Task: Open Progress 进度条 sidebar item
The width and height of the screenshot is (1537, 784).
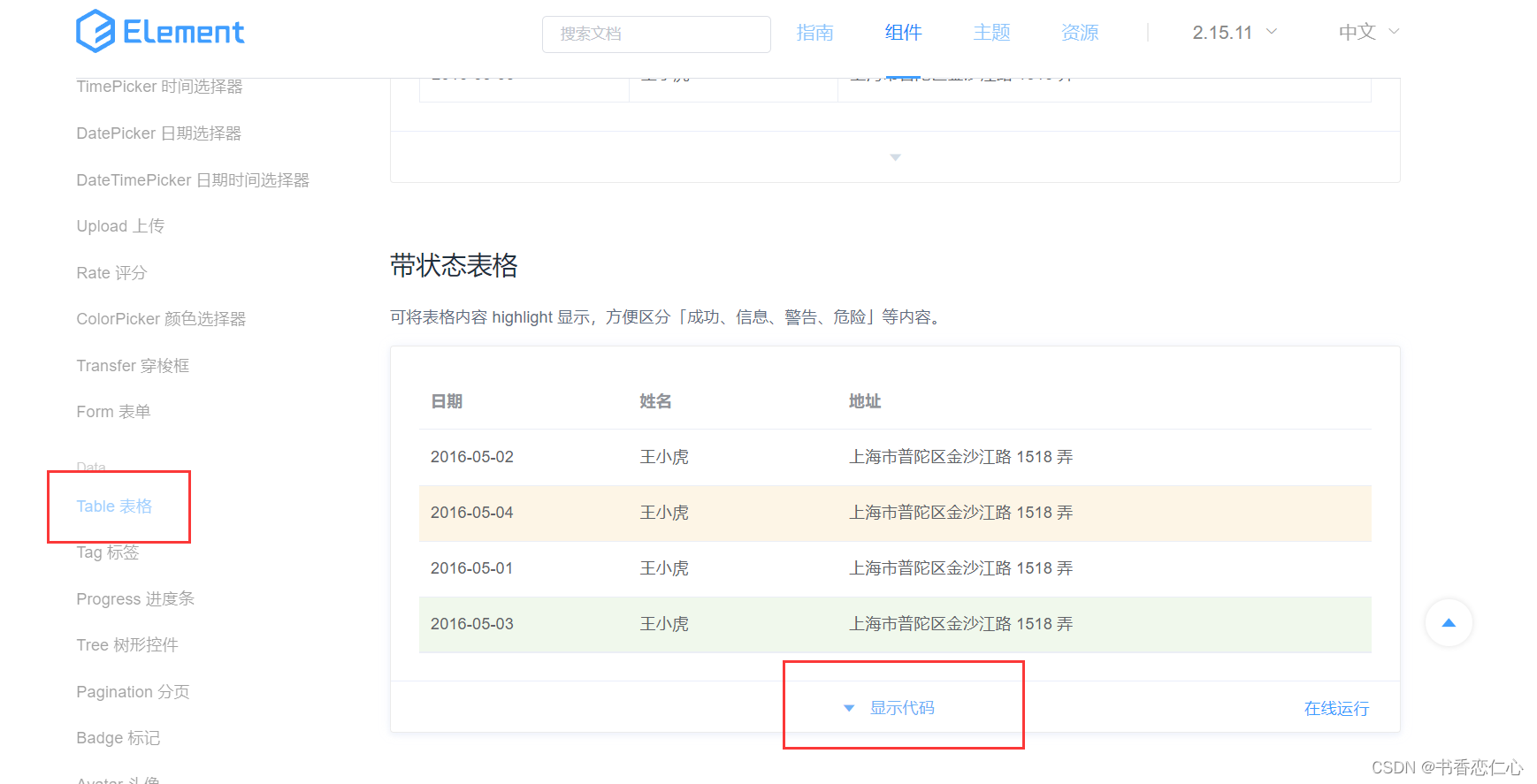Action: (x=135, y=599)
